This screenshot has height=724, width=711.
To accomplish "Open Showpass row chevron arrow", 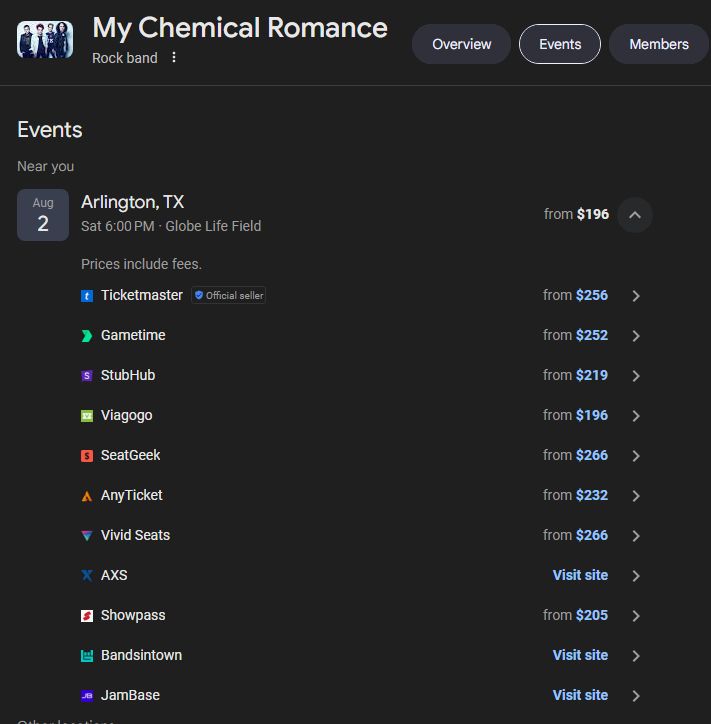I will pos(636,615).
